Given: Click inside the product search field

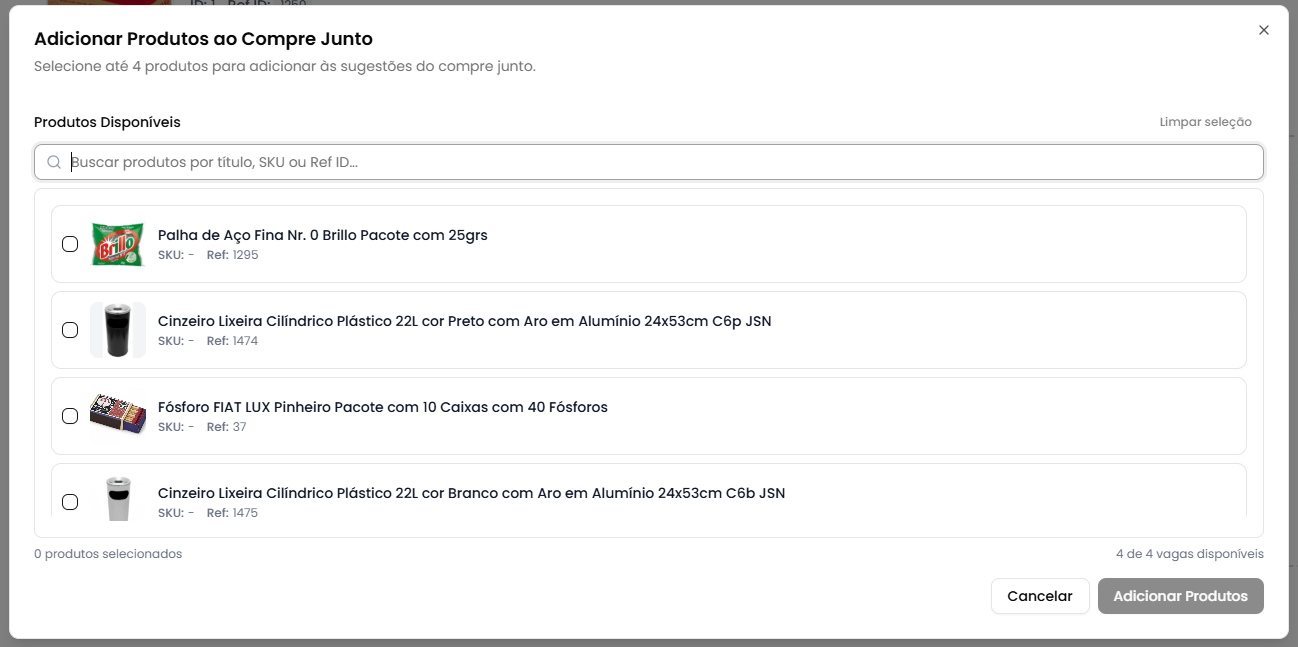Looking at the screenshot, I should pos(400,161).
